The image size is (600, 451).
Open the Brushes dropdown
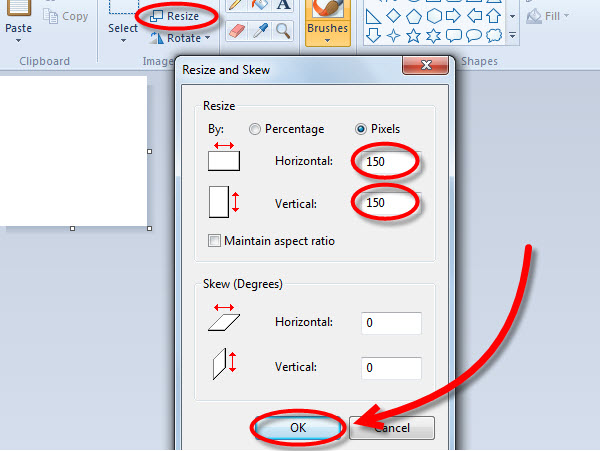coord(328,30)
